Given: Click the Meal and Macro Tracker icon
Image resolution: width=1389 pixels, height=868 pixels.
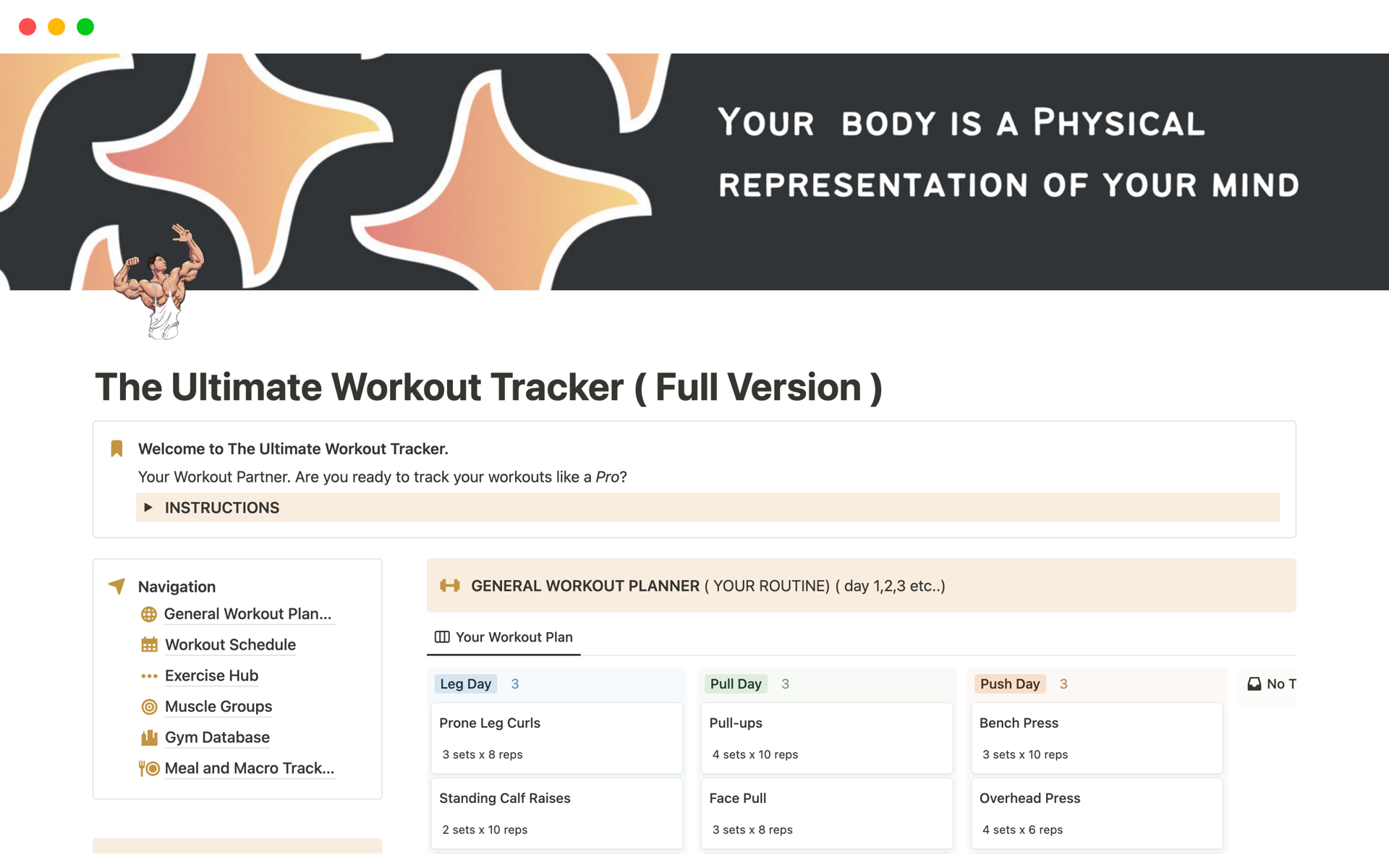Looking at the screenshot, I should pos(149,768).
